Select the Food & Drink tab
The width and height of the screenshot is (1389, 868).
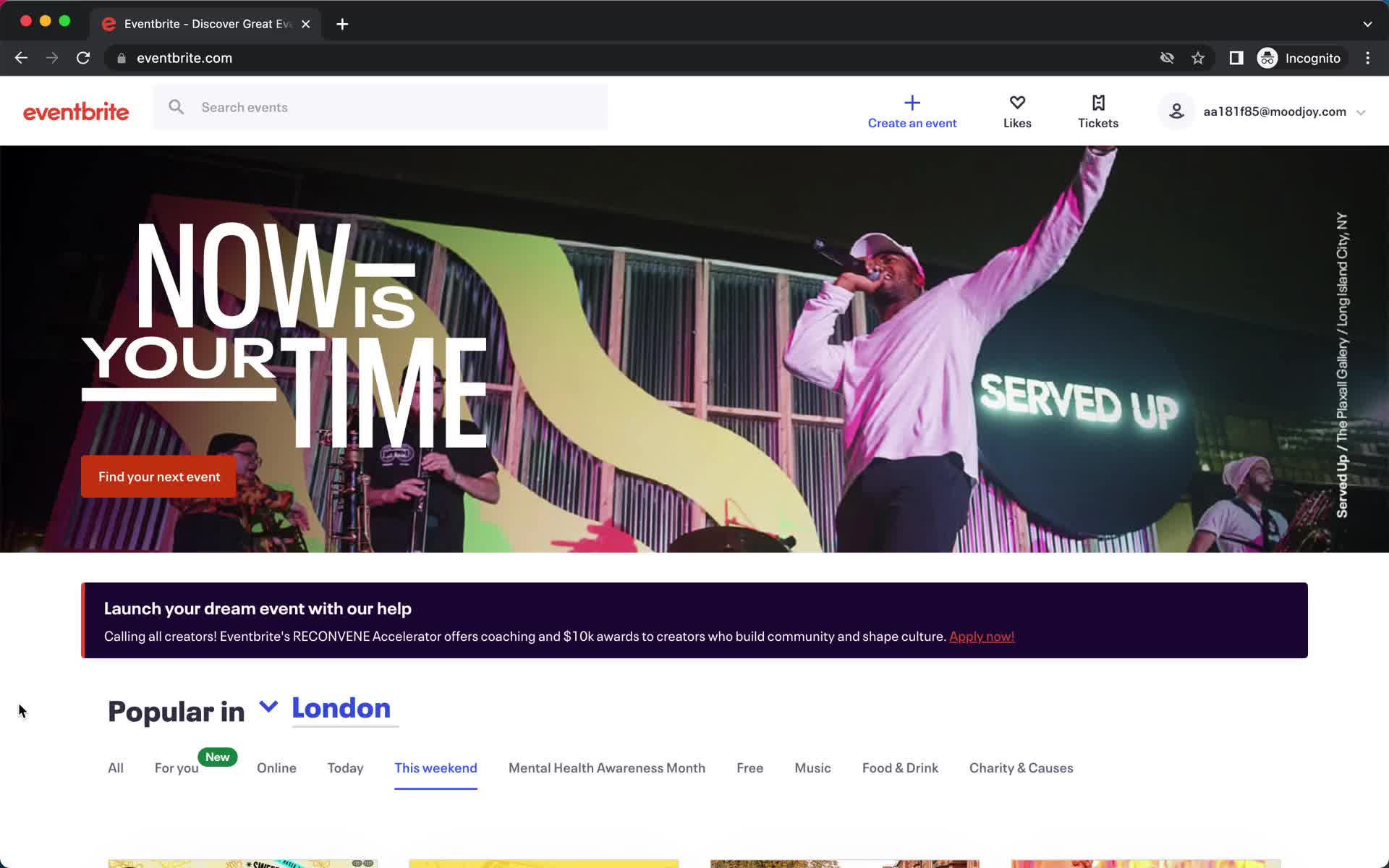(x=900, y=768)
